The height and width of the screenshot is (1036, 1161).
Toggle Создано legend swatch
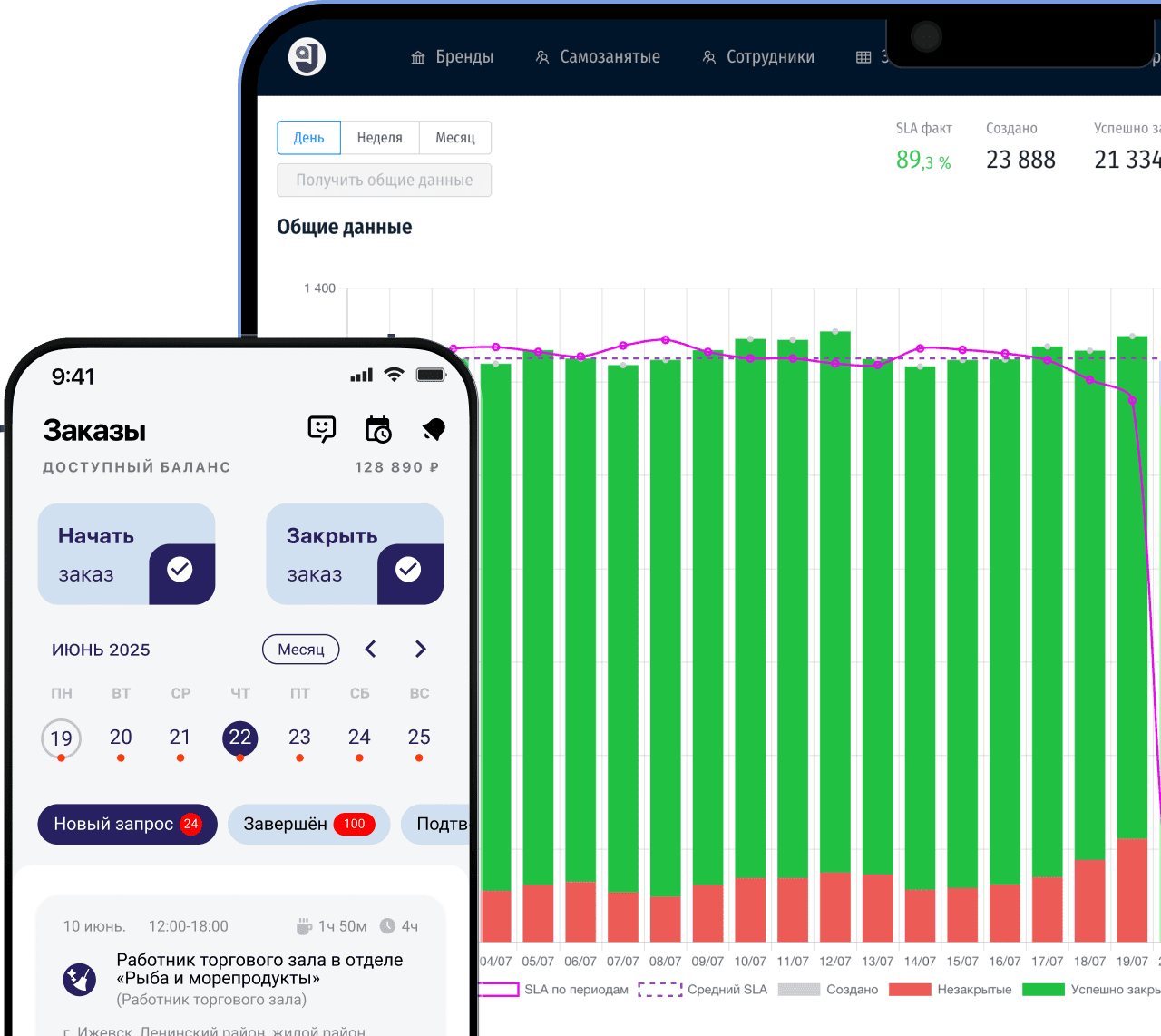coord(799,989)
